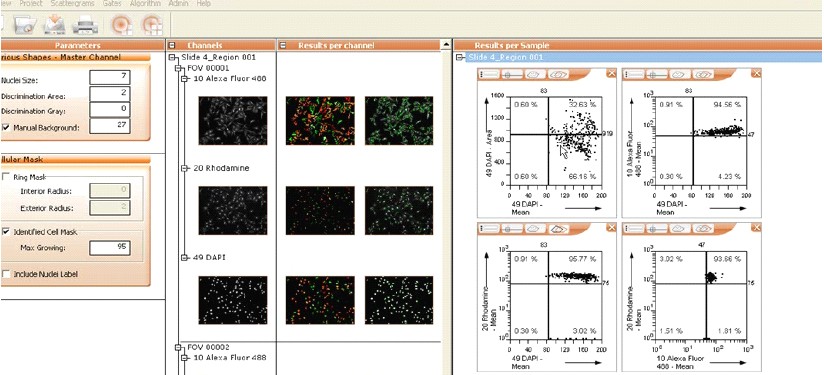The width and height of the screenshot is (824, 375).
Task: Collapse the 20 Rhodamine tree node
Action: [184, 168]
